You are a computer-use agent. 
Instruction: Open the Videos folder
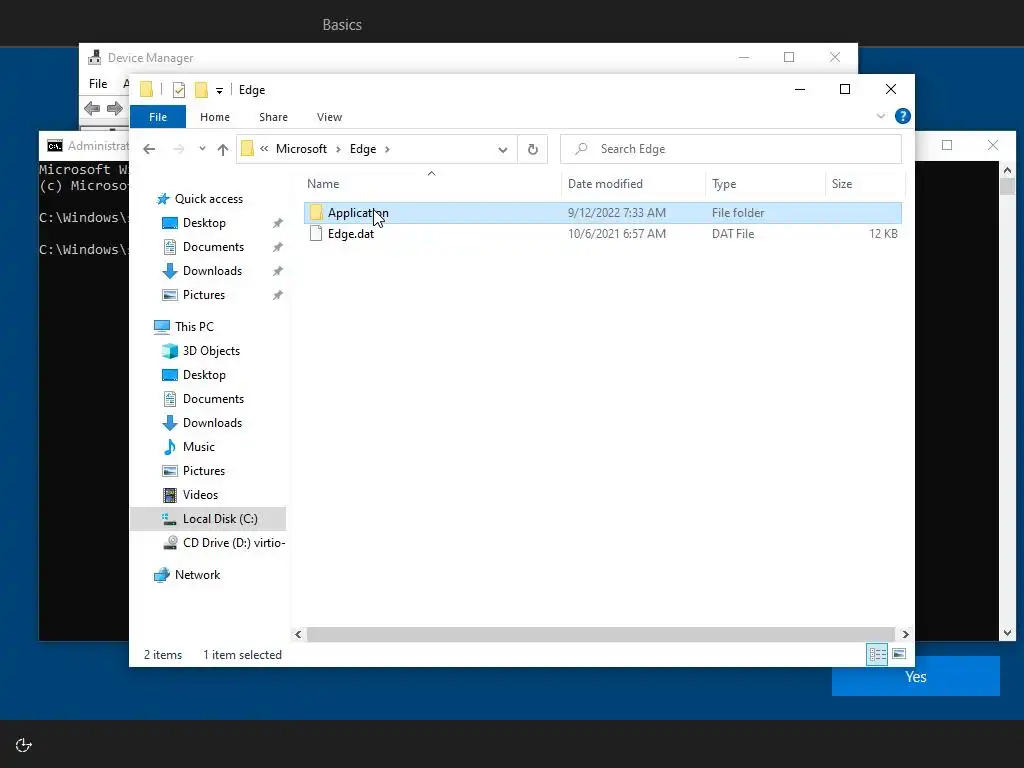(x=200, y=495)
